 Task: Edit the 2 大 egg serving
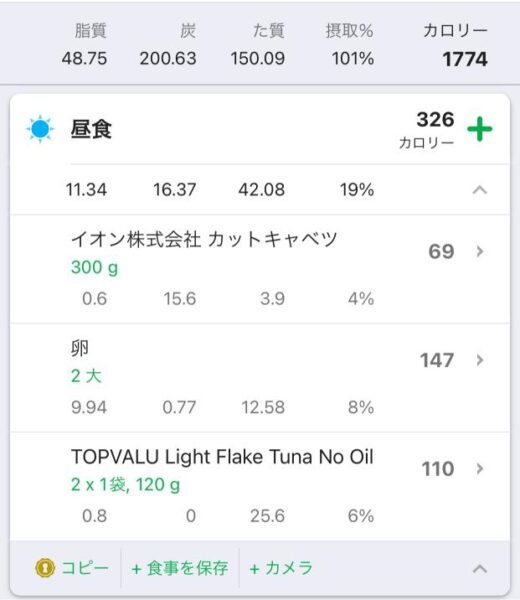point(86,376)
